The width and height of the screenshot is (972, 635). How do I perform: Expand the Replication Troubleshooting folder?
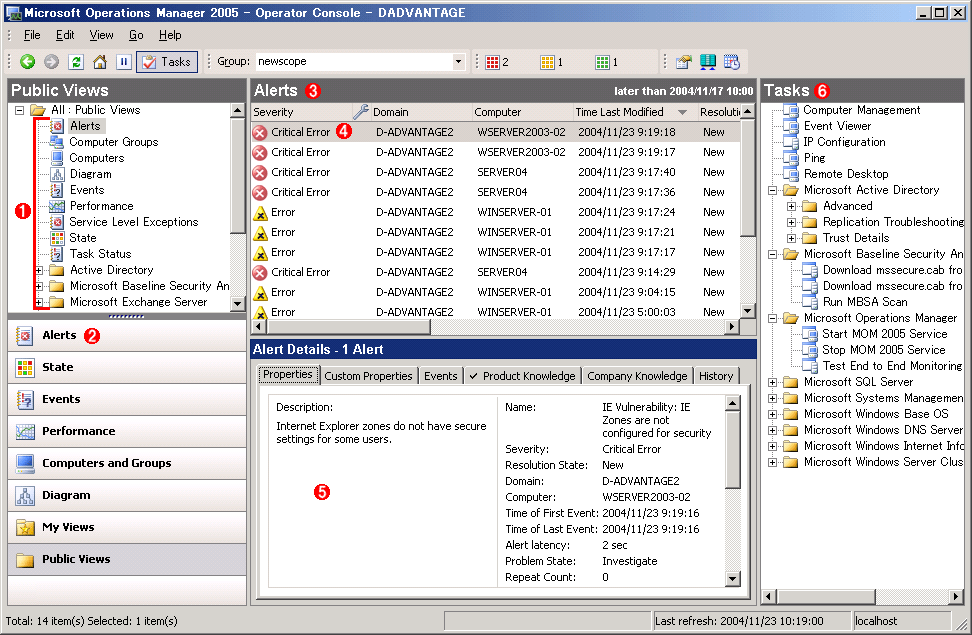[791, 222]
